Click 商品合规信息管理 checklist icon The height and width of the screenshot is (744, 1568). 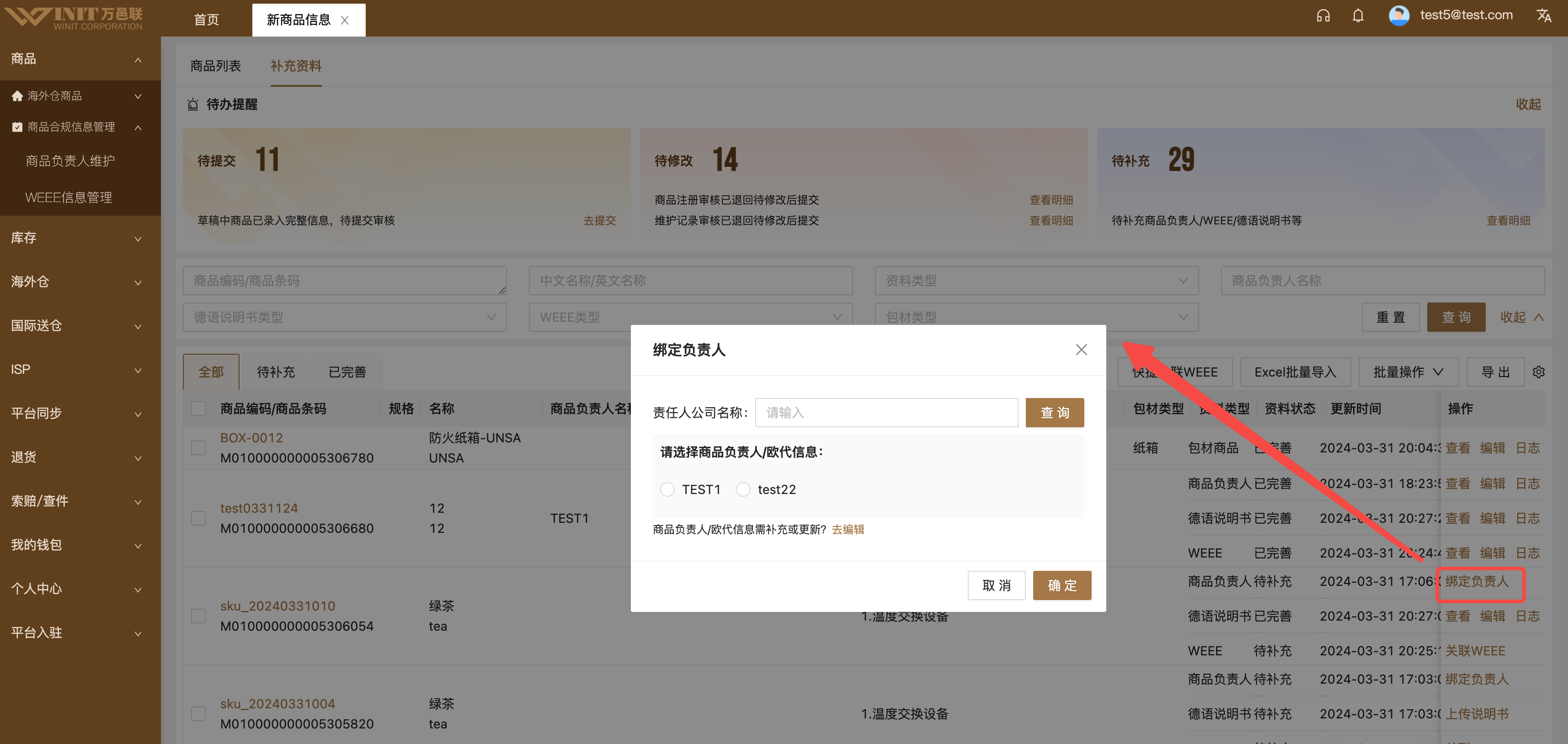click(x=17, y=127)
